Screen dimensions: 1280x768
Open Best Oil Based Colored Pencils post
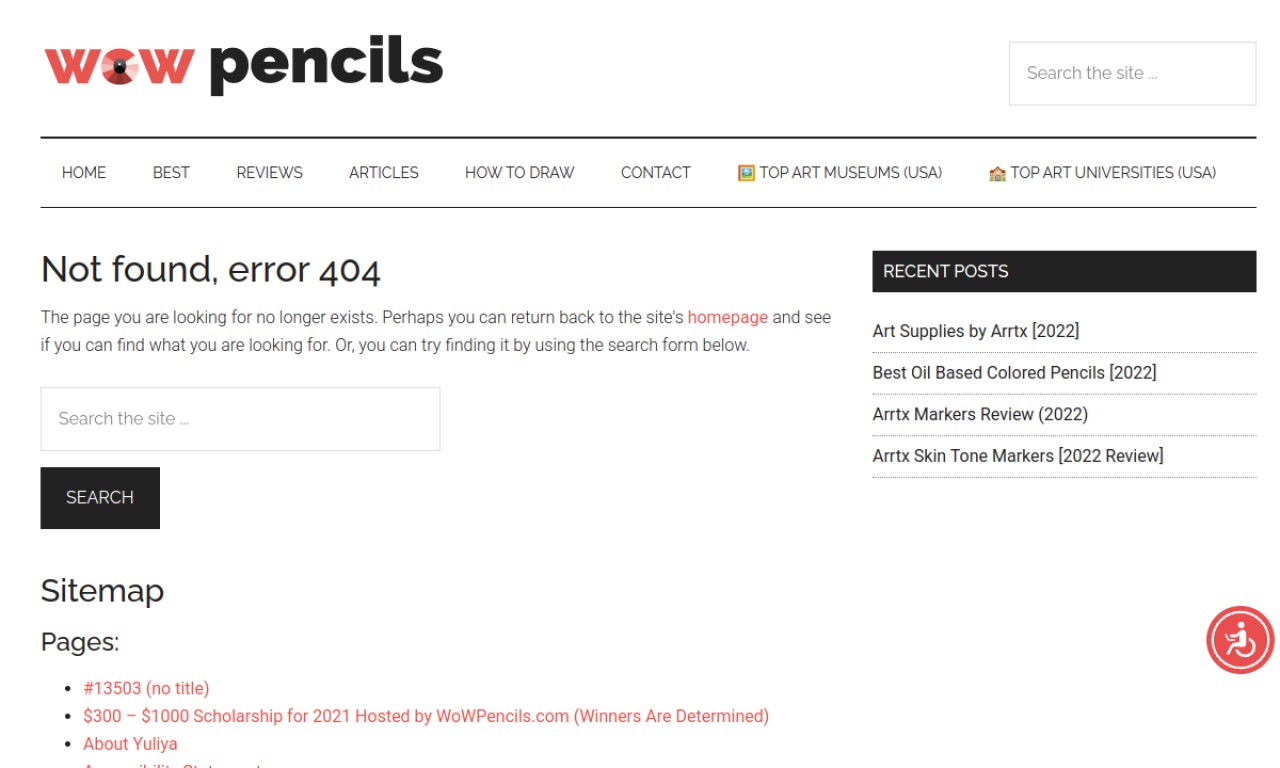1015,373
